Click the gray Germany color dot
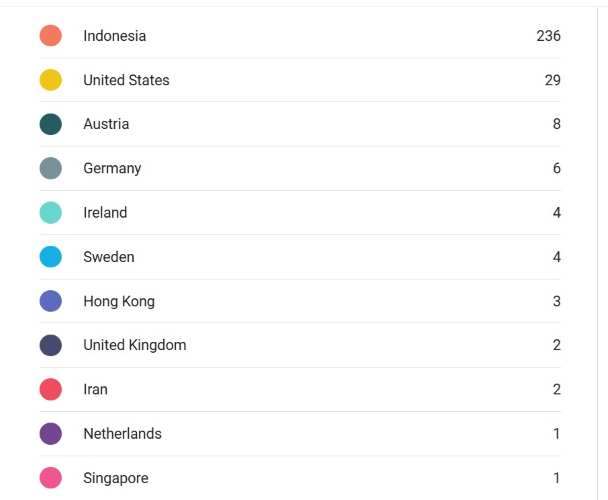The height and width of the screenshot is (500, 608). coord(50,168)
